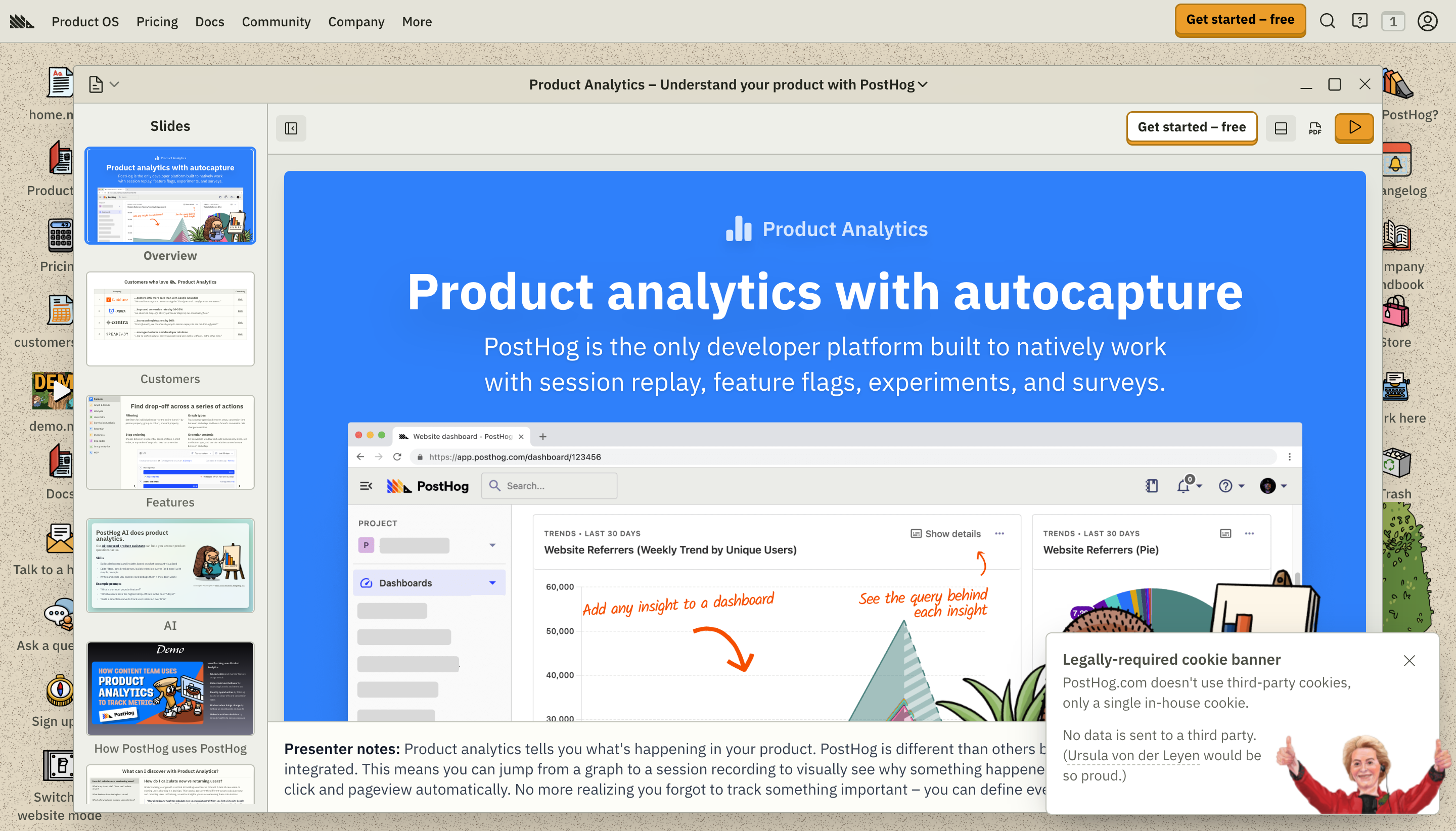Start the presentation with the play button
Screen dimensions: 1456x831
click(1354, 127)
